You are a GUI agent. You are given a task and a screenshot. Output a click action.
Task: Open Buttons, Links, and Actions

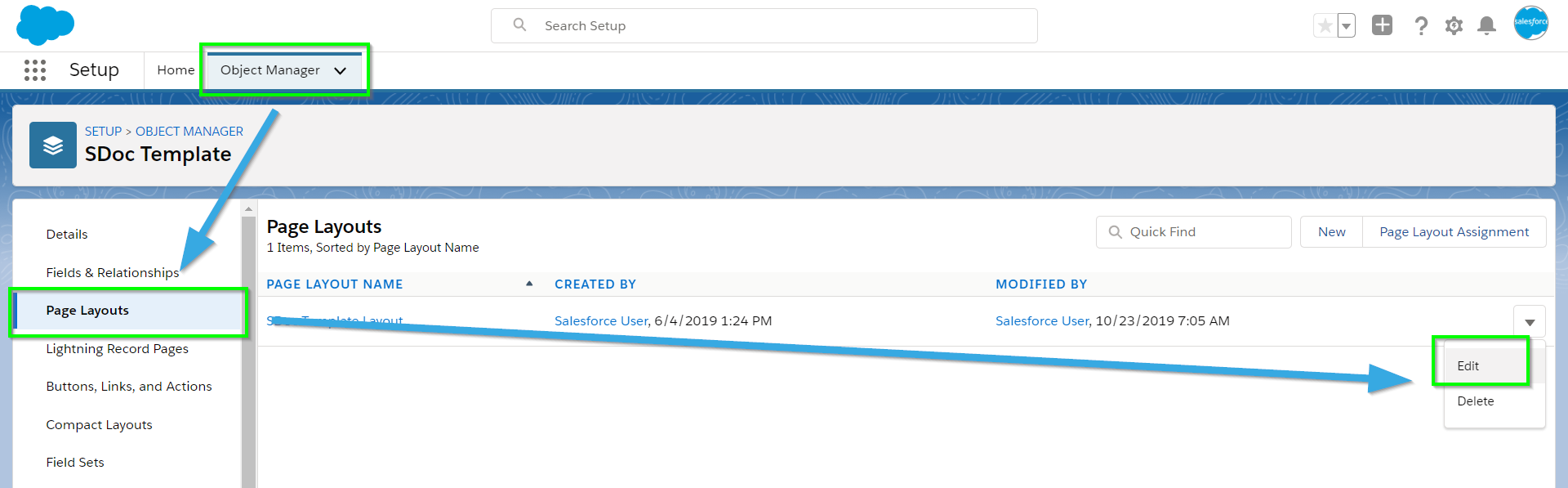129,387
